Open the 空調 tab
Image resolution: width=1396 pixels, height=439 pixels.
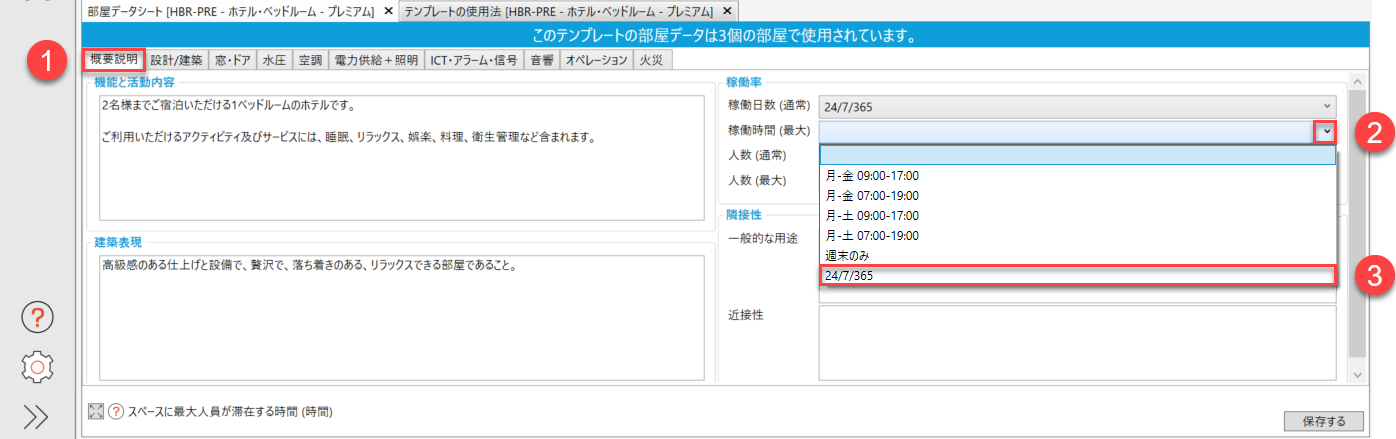(x=310, y=60)
